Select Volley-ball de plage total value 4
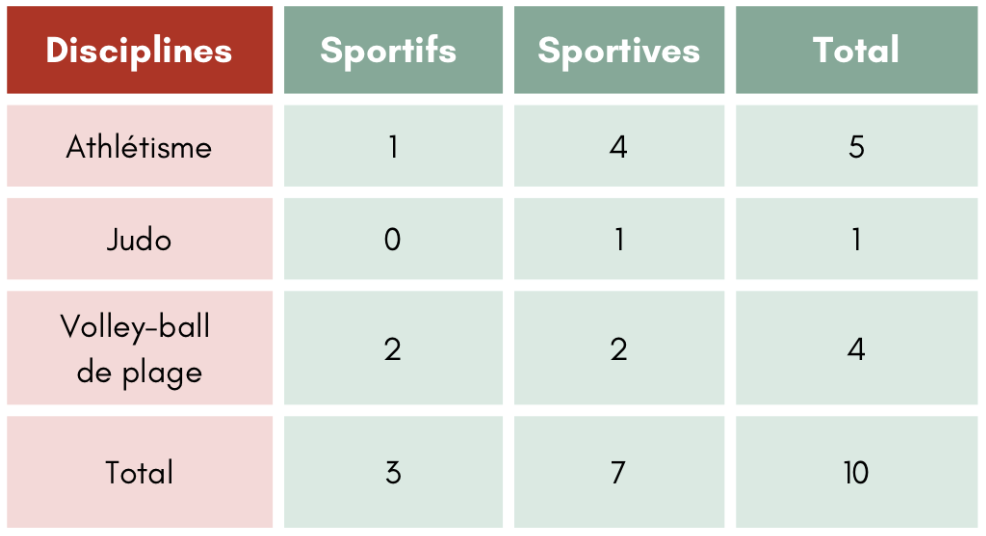This screenshot has width=986, height=536. pyautogui.click(x=856, y=349)
